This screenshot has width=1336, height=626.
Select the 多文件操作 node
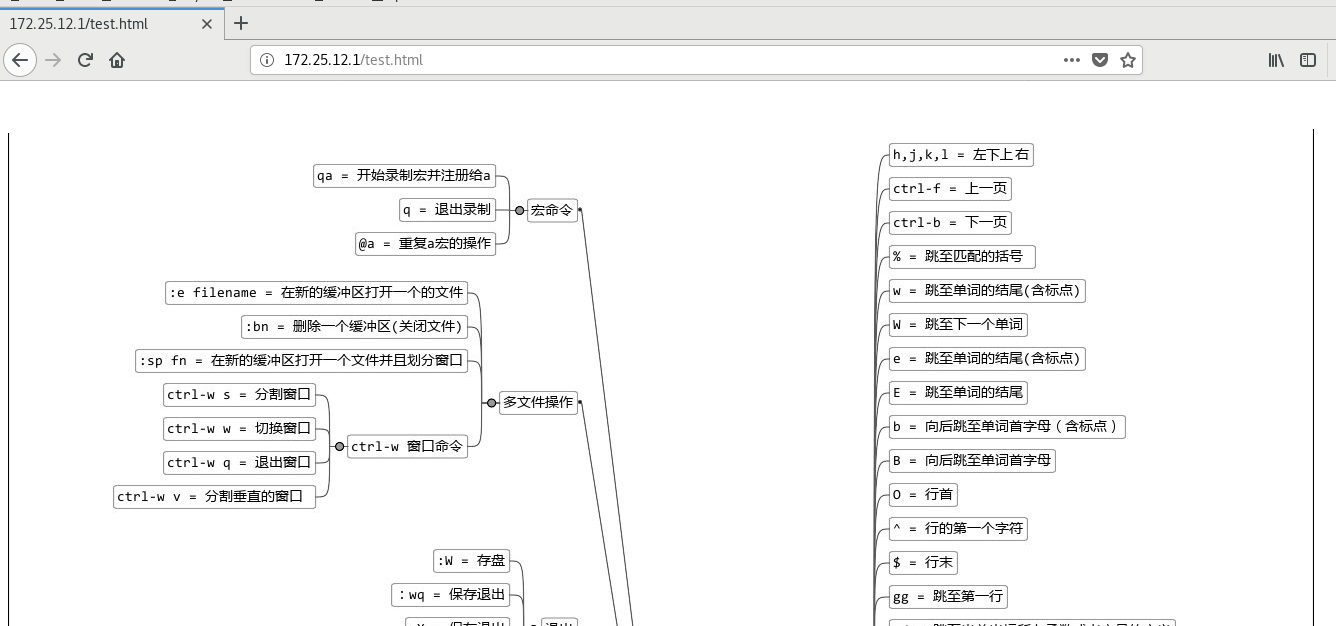click(538, 402)
